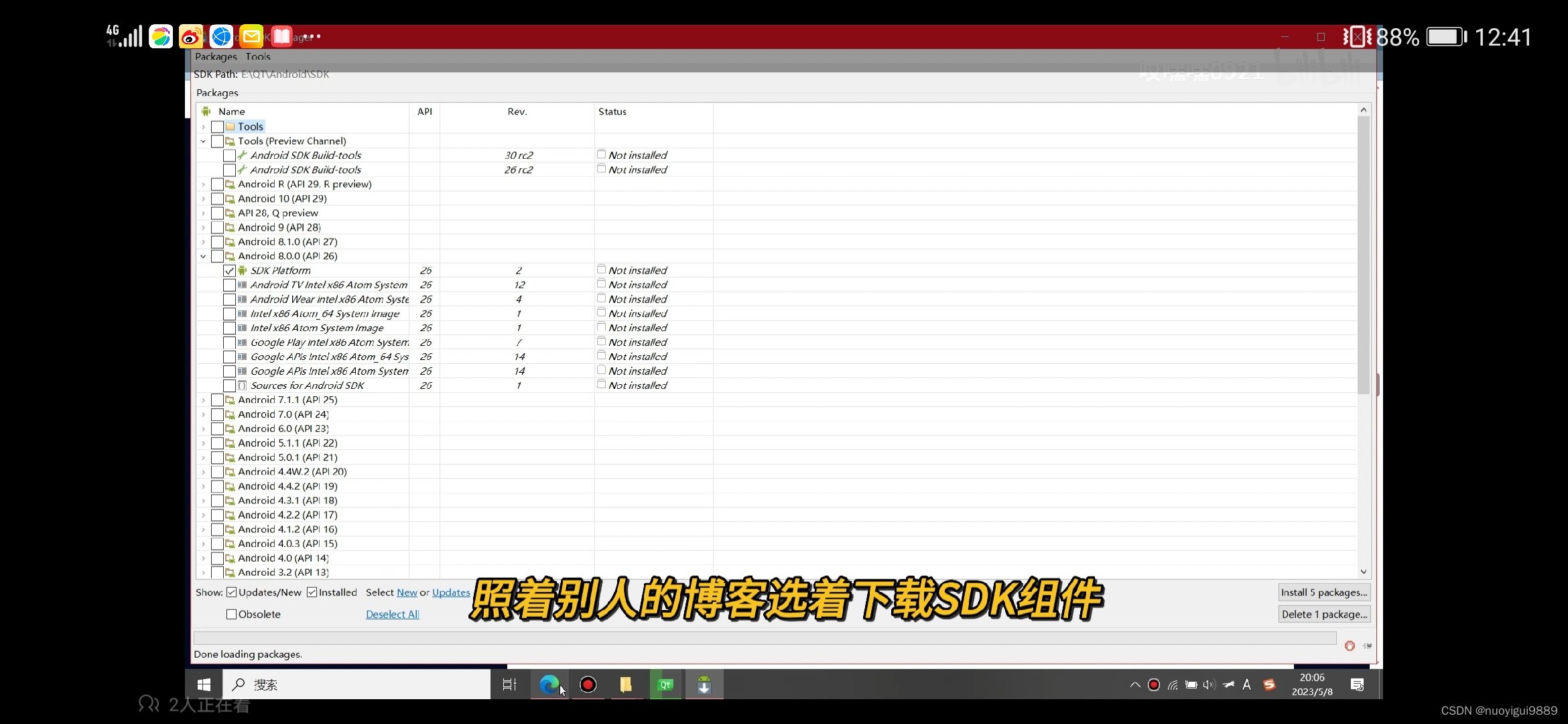Select Android 4.4.2 (API 19) row
The height and width of the screenshot is (724, 1568).
click(x=287, y=487)
